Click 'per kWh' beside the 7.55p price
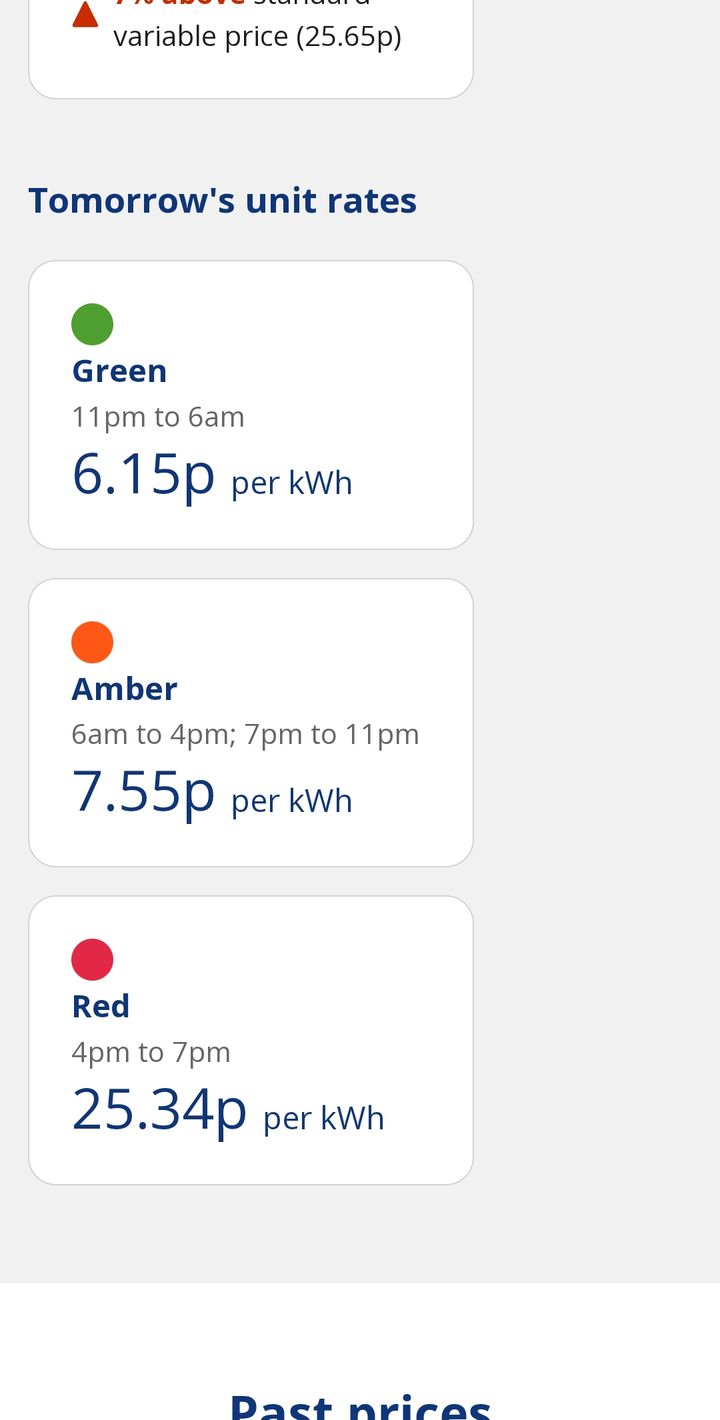The width and height of the screenshot is (720, 1420). [292, 801]
